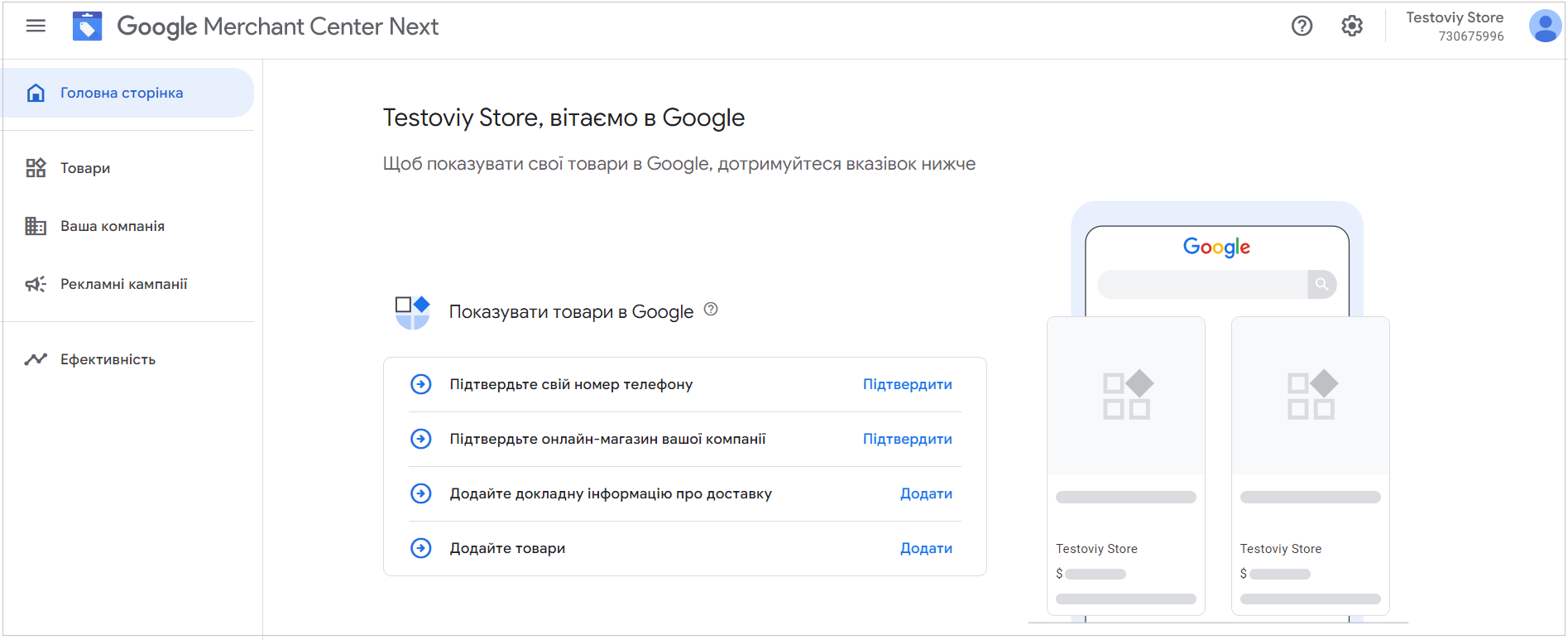1568x640 pixels.
Task: Click the arrow icon for delivery information row
Action: click(421, 493)
